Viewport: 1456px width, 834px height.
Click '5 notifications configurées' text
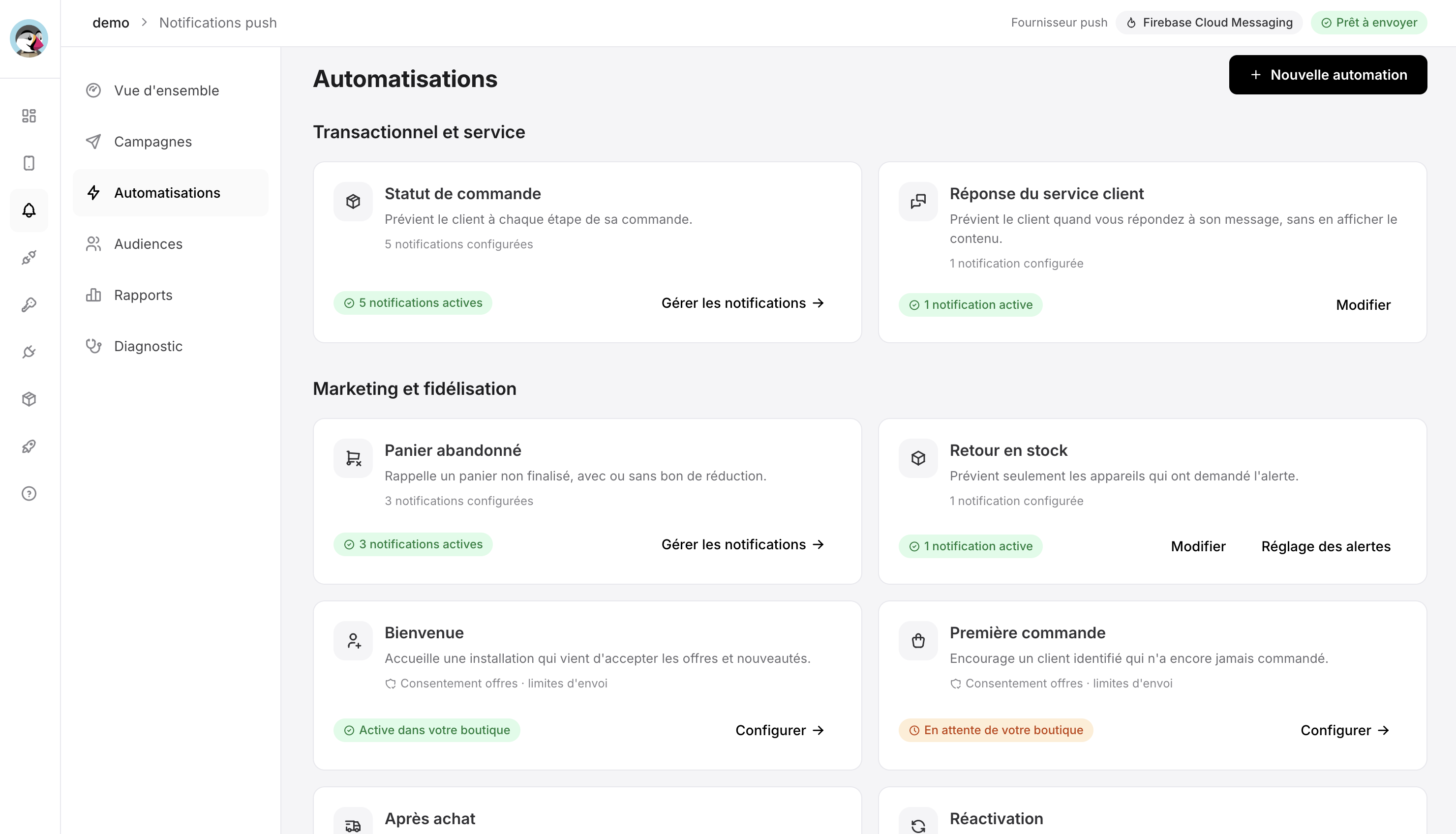pyautogui.click(x=459, y=244)
